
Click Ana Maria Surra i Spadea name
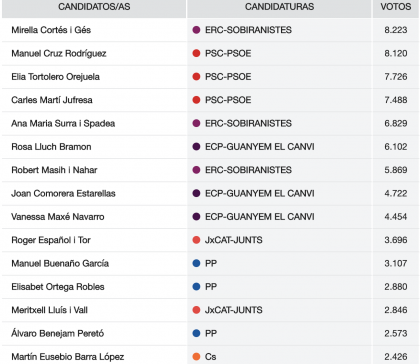coord(63,123)
